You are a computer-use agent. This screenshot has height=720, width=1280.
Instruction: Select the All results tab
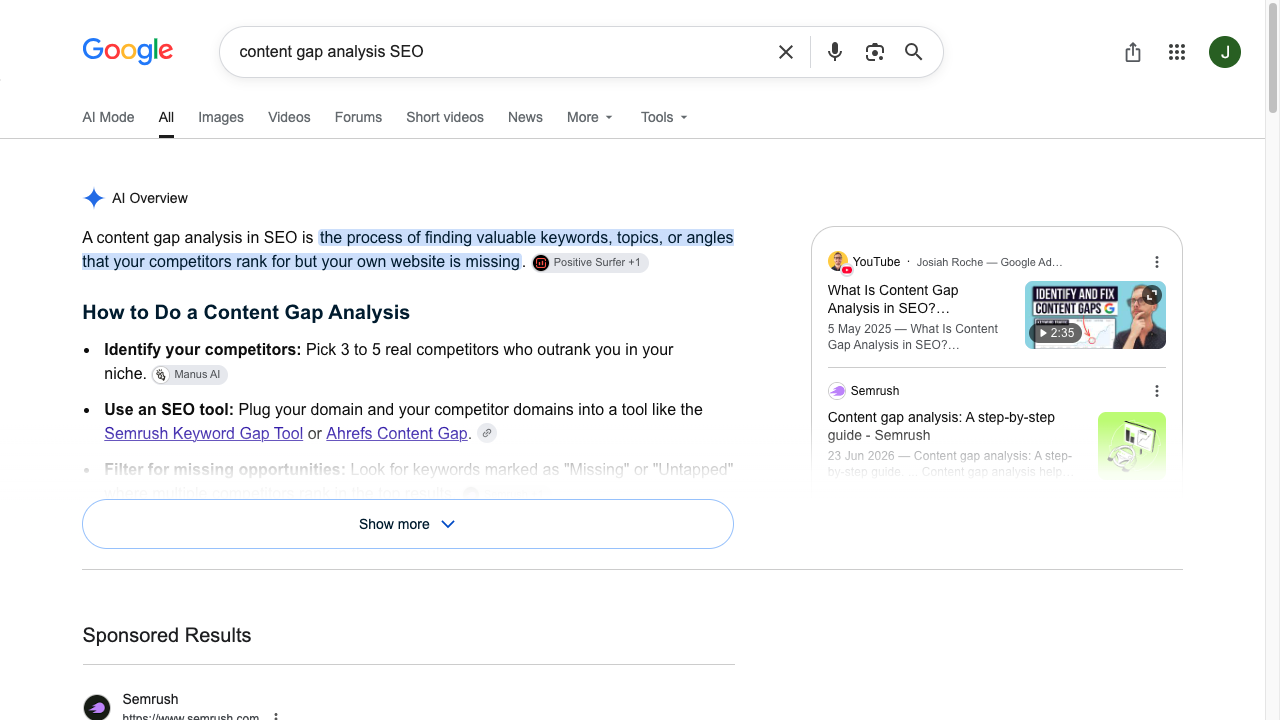(x=166, y=117)
